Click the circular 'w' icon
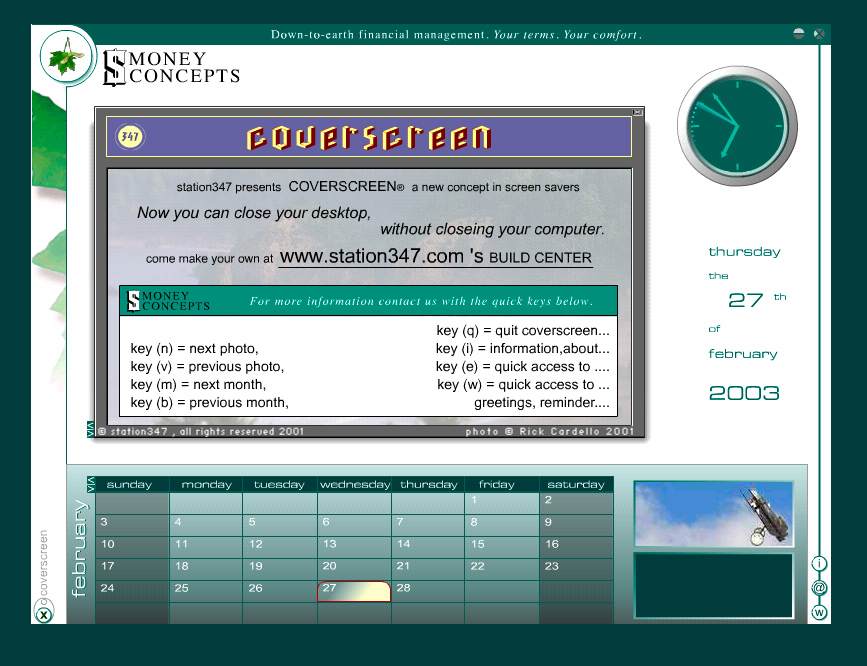Screen dimensions: 867x666 click(x=819, y=612)
